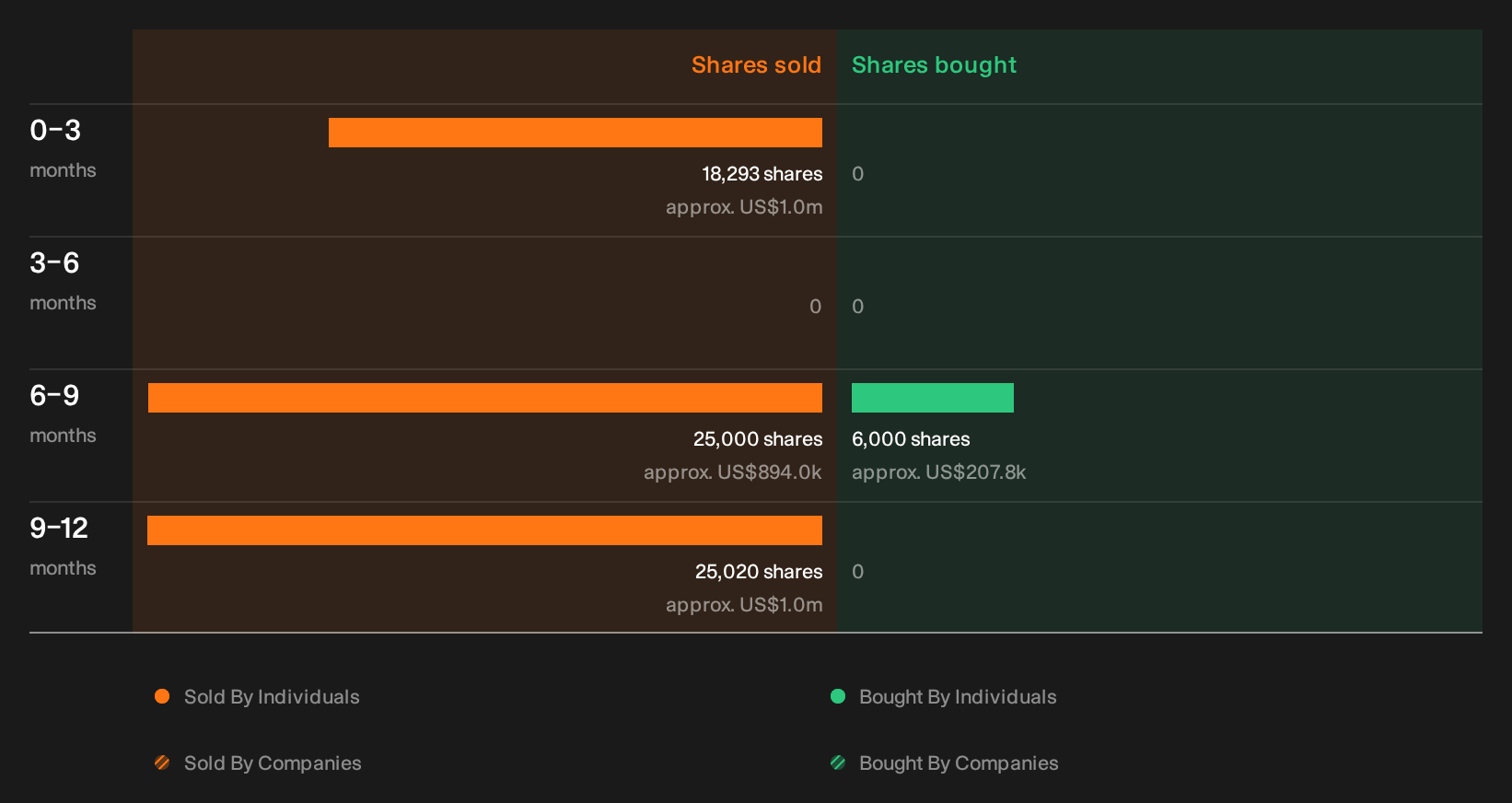Click the Shares sold column header
1512x803 pixels.
pyautogui.click(x=756, y=65)
